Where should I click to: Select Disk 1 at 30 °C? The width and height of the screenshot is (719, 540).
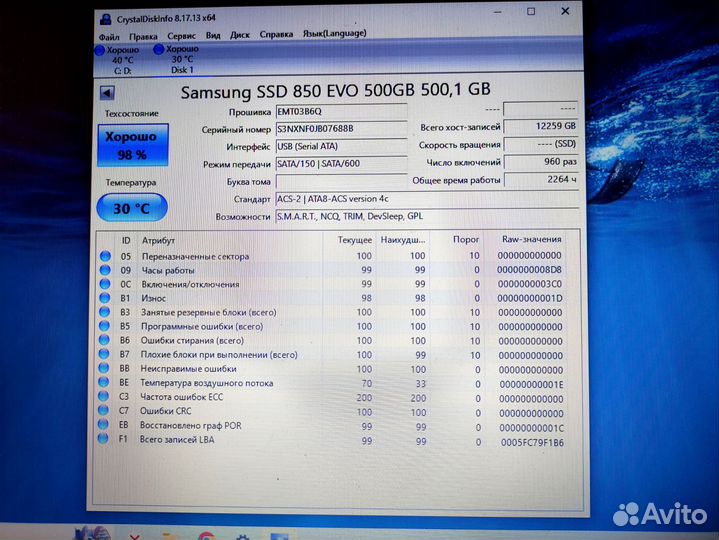coord(178,59)
